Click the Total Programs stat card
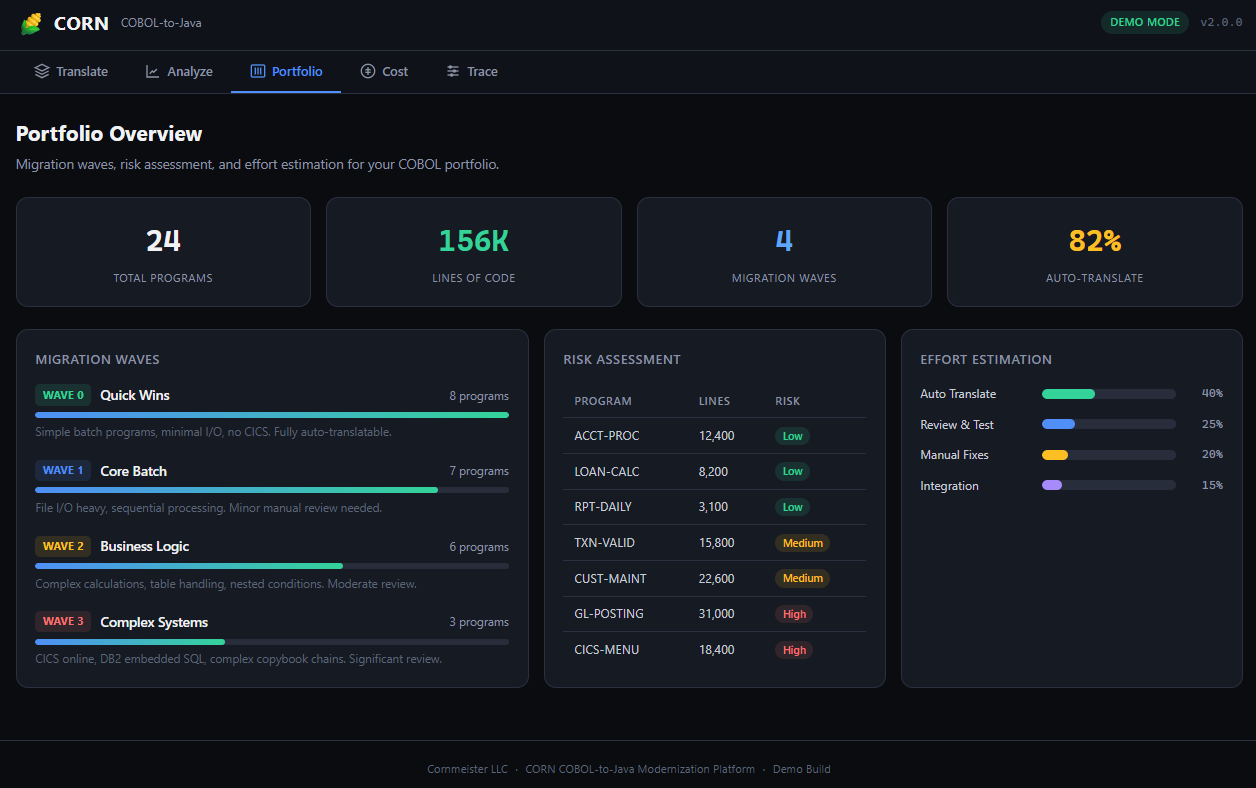 tap(163, 252)
